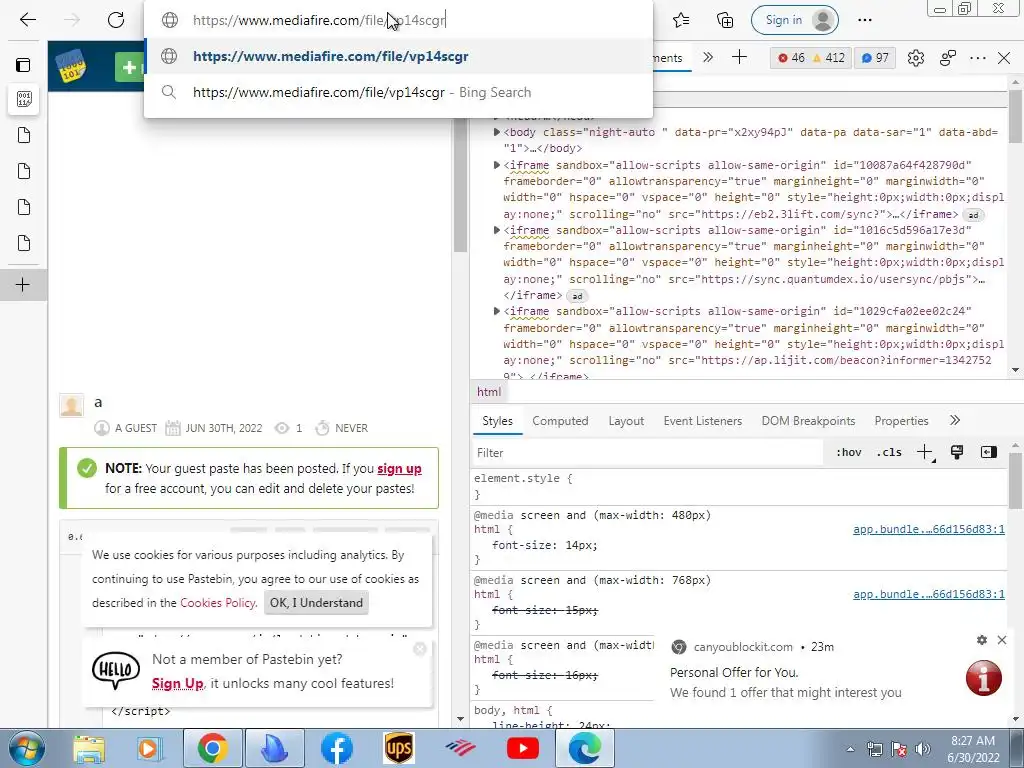
Task: Expand the body element node
Action: [x=496, y=132]
